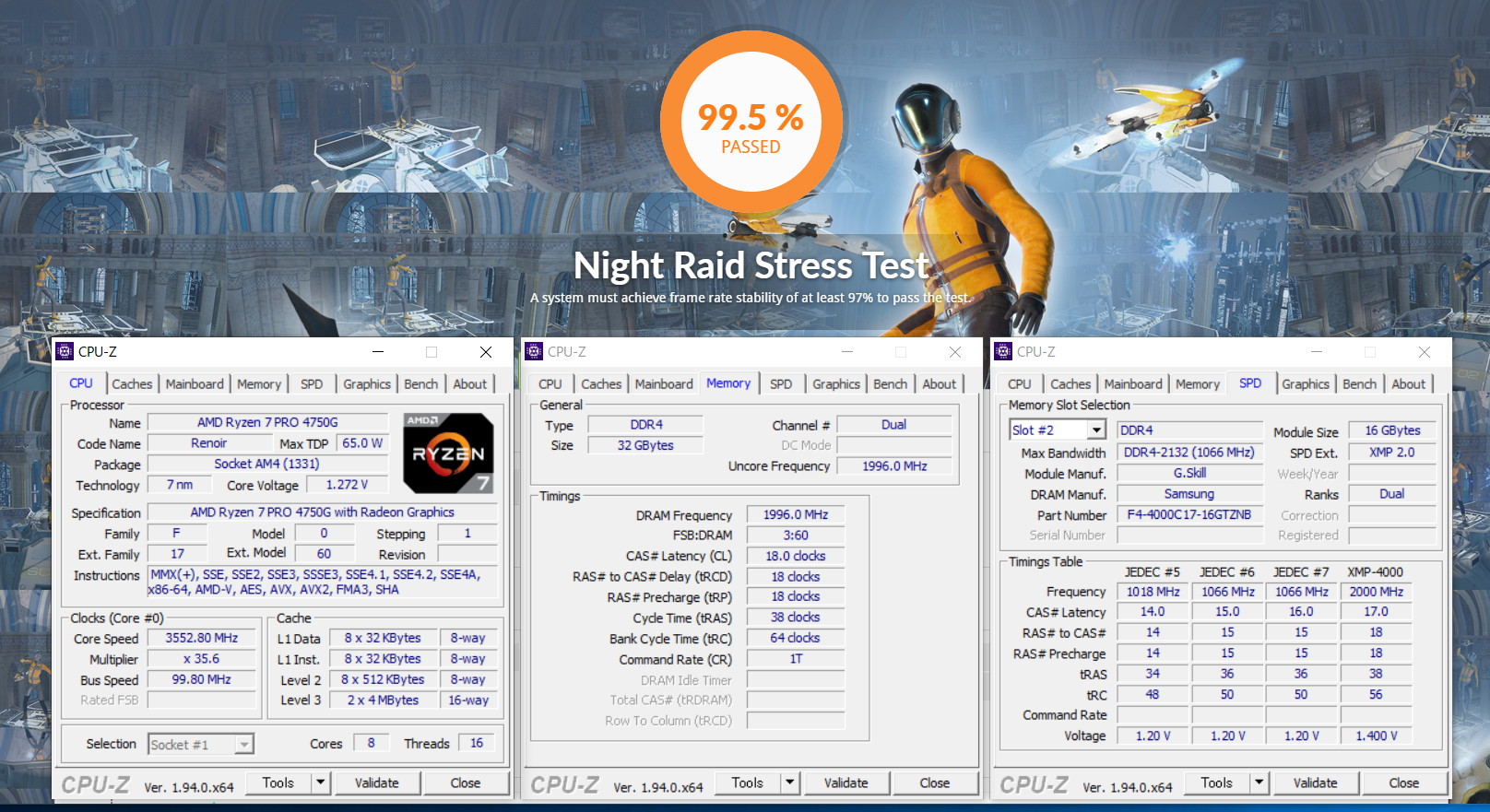
Task: Click Validate button in right CPU-Z window
Action: point(1316,783)
